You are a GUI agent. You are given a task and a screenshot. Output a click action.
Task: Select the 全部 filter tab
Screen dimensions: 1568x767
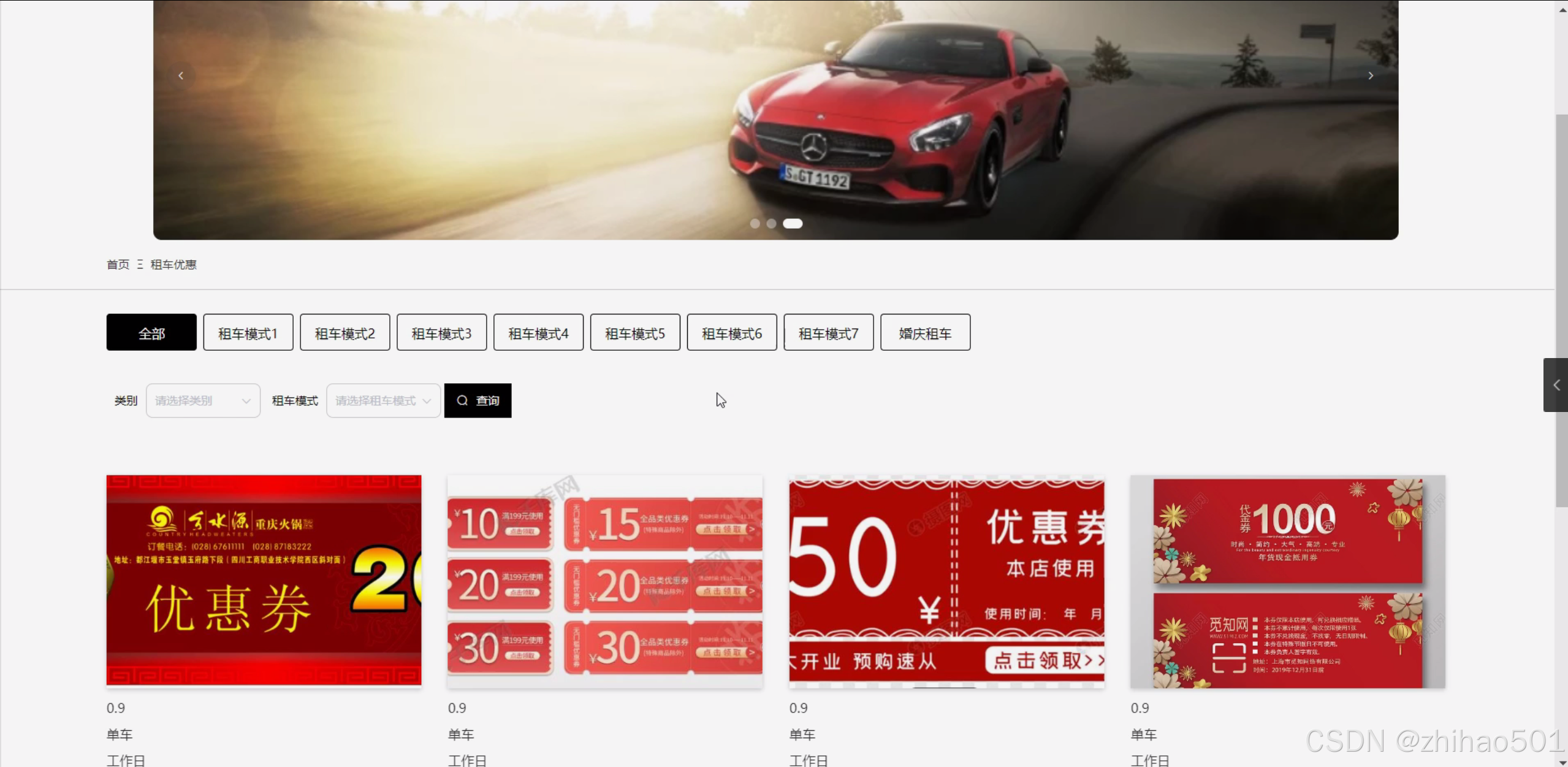tap(151, 333)
